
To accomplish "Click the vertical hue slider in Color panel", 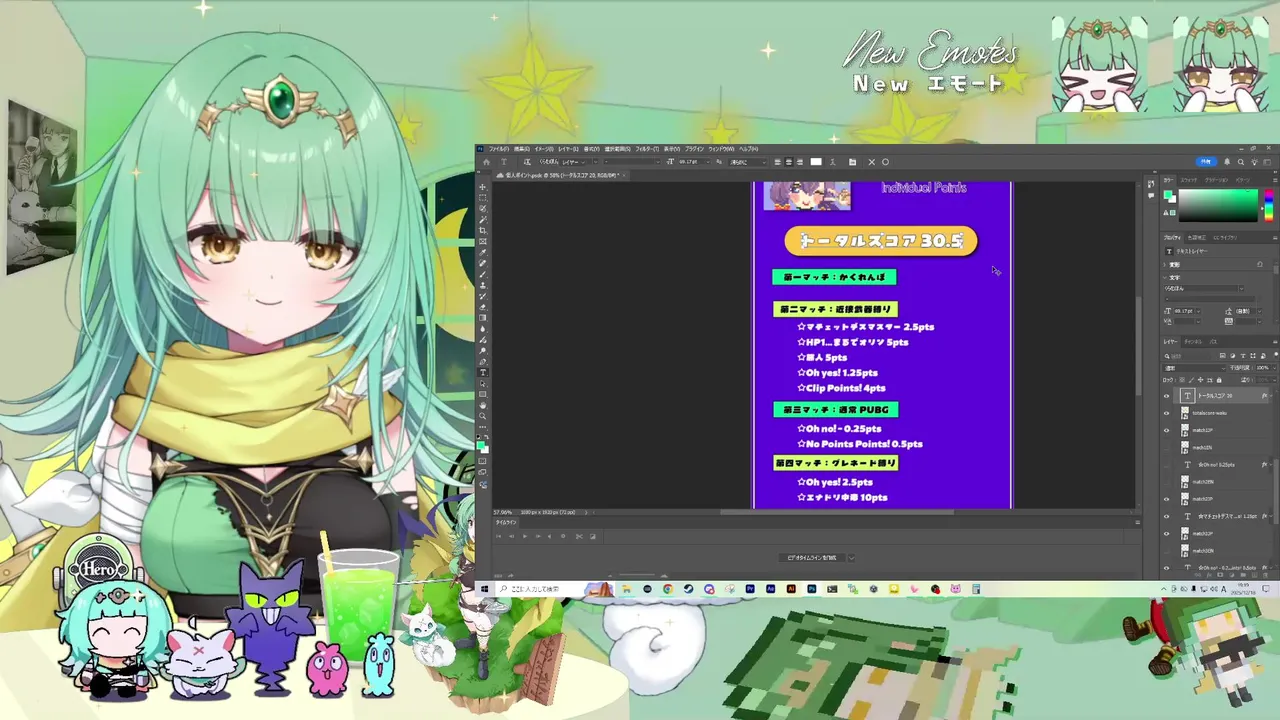I will (x=1269, y=205).
